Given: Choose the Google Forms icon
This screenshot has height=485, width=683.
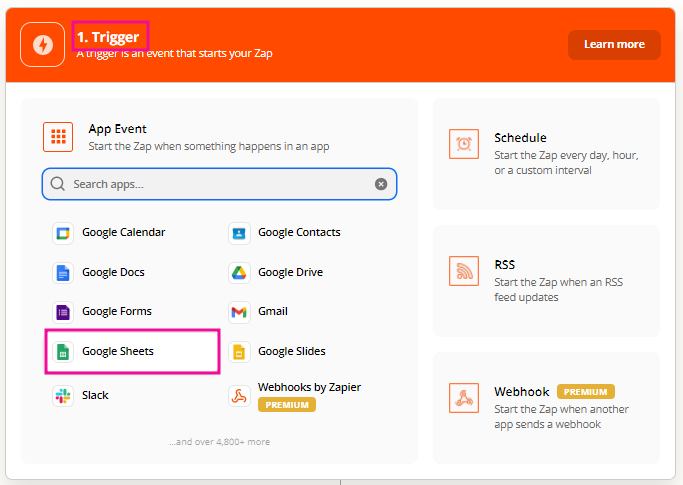Looking at the screenshot, I should click(63, 312).
